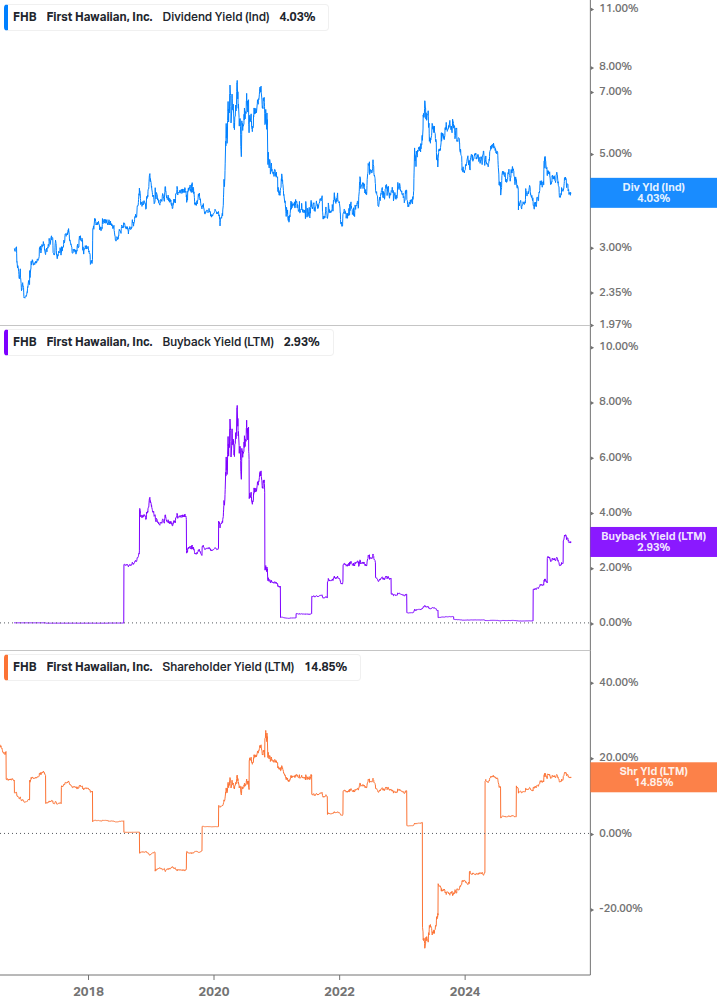Click the 8.00% tick on dividend yield axis

[x=615, y=67]
